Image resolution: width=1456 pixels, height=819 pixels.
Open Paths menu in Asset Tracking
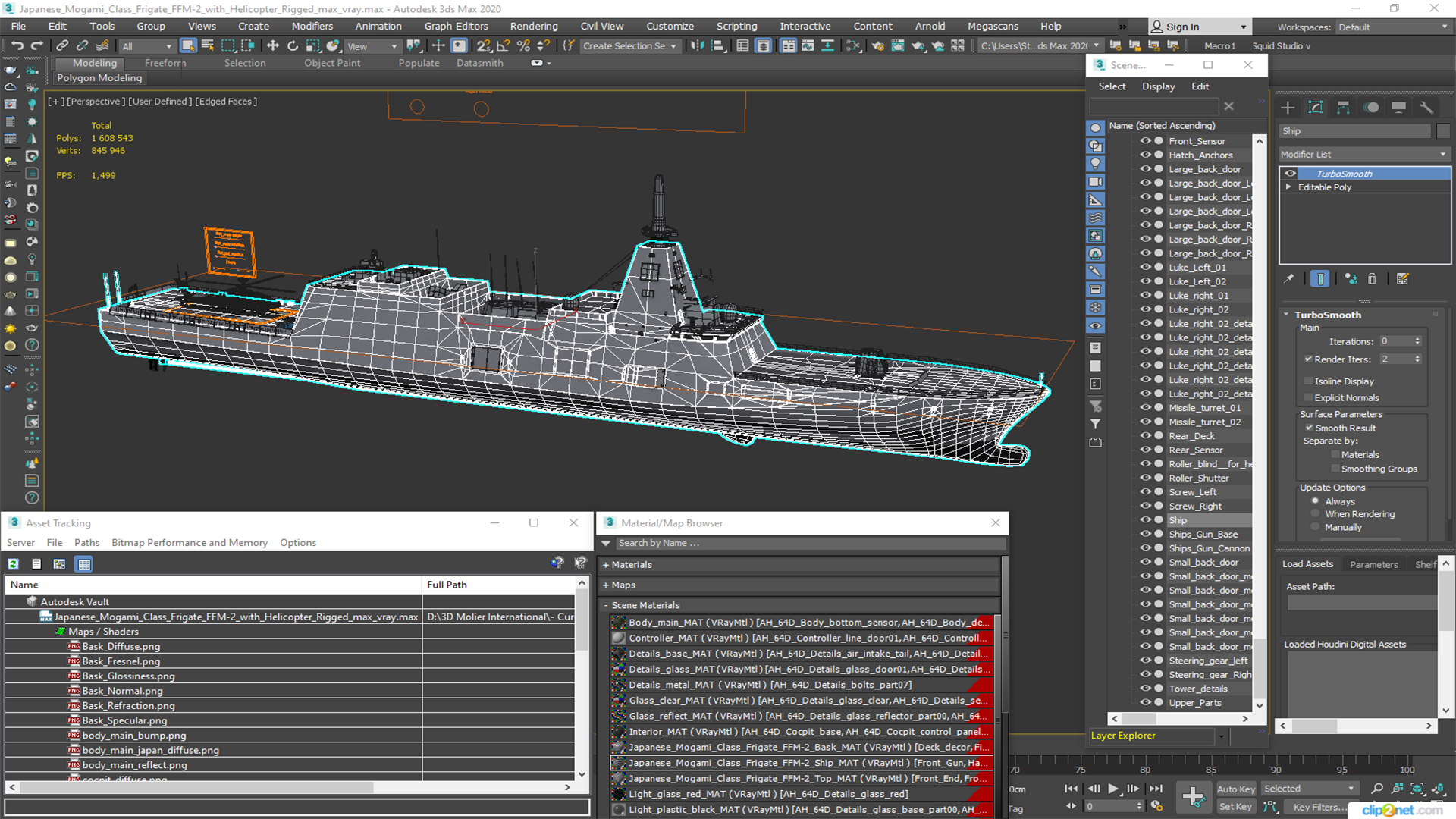point(86,543)
